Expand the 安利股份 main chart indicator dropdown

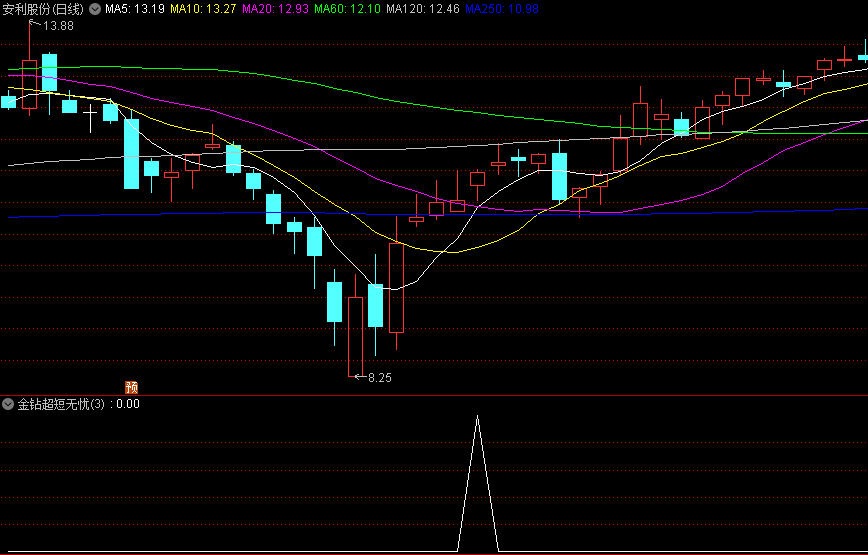95,9
